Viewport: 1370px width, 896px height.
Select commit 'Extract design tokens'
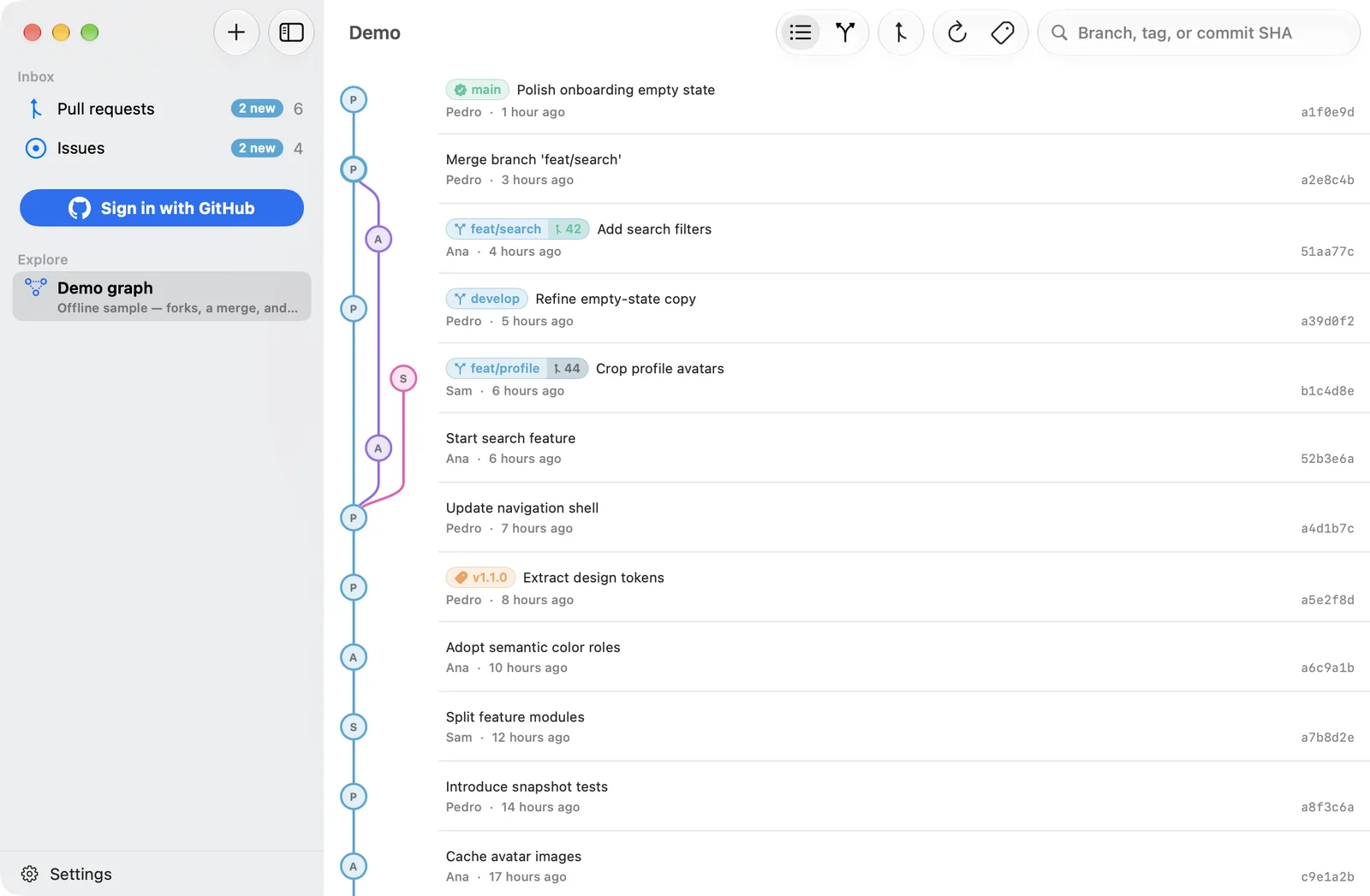click(903, 588)
